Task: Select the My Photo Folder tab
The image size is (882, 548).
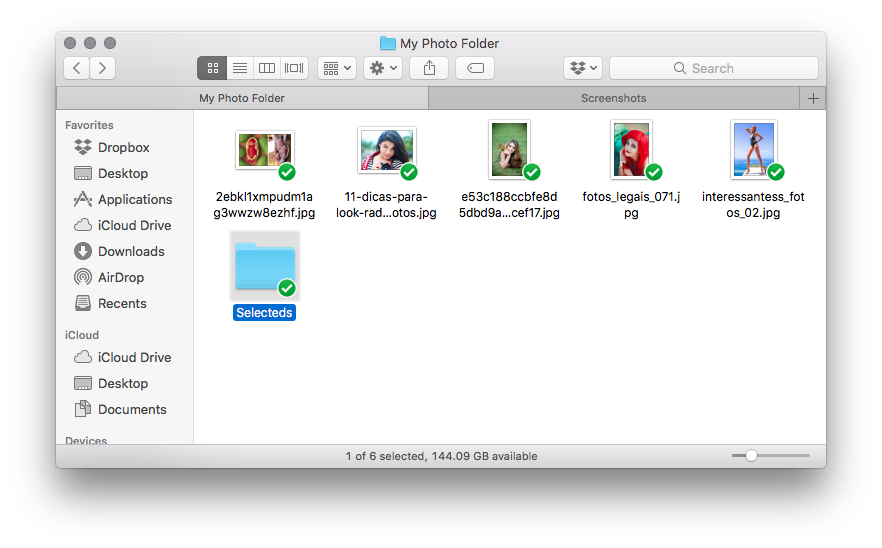Action: click(x=242, y=98)
